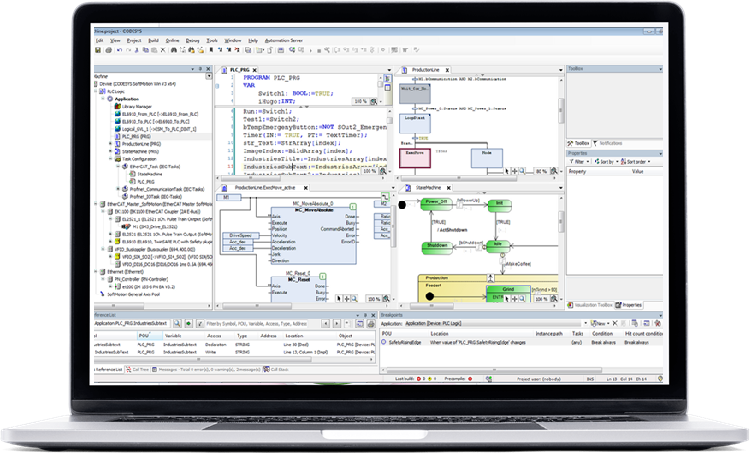The height and width of the screenshot is (454, 750).
Task: Open the Project menu
Action: tap(133, 41)
